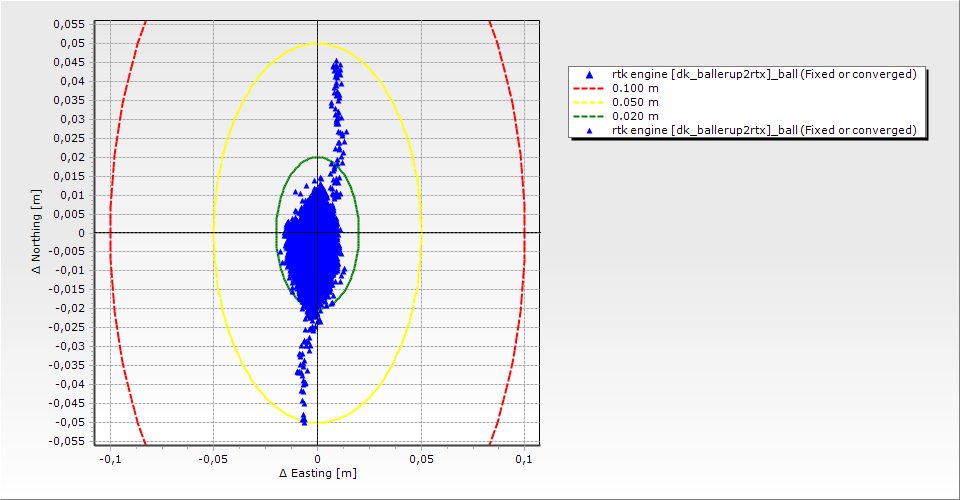960x500 pixels.
Task: Click the 0,04 Northing tick label
Action: [72, 81]
